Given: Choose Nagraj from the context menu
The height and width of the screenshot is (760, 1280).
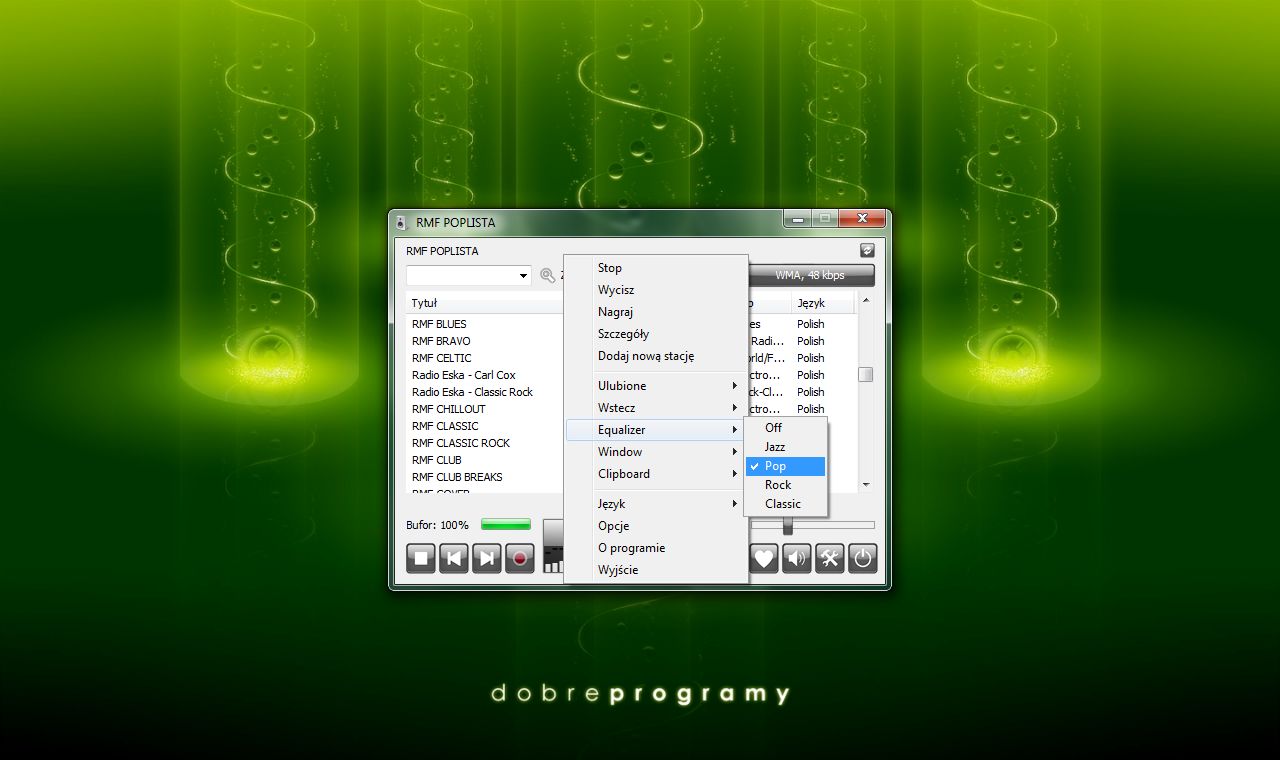Looking at the screenshot, I should point(656,312).
